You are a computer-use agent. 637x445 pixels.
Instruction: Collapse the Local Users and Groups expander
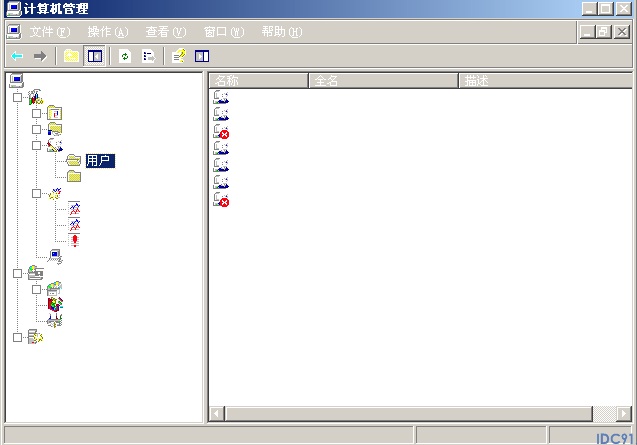[x=36, y=145]
